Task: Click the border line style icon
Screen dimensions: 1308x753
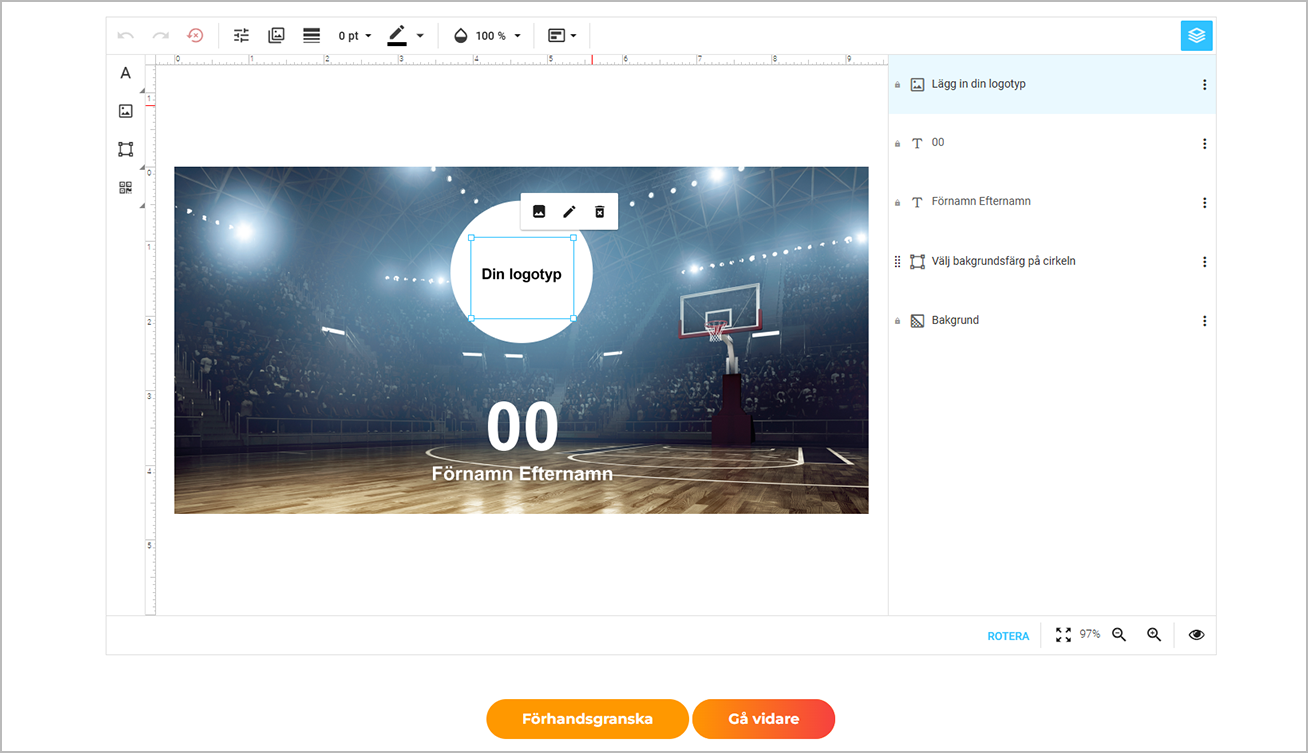Action: pyautogui.click(x=312, y=36)
